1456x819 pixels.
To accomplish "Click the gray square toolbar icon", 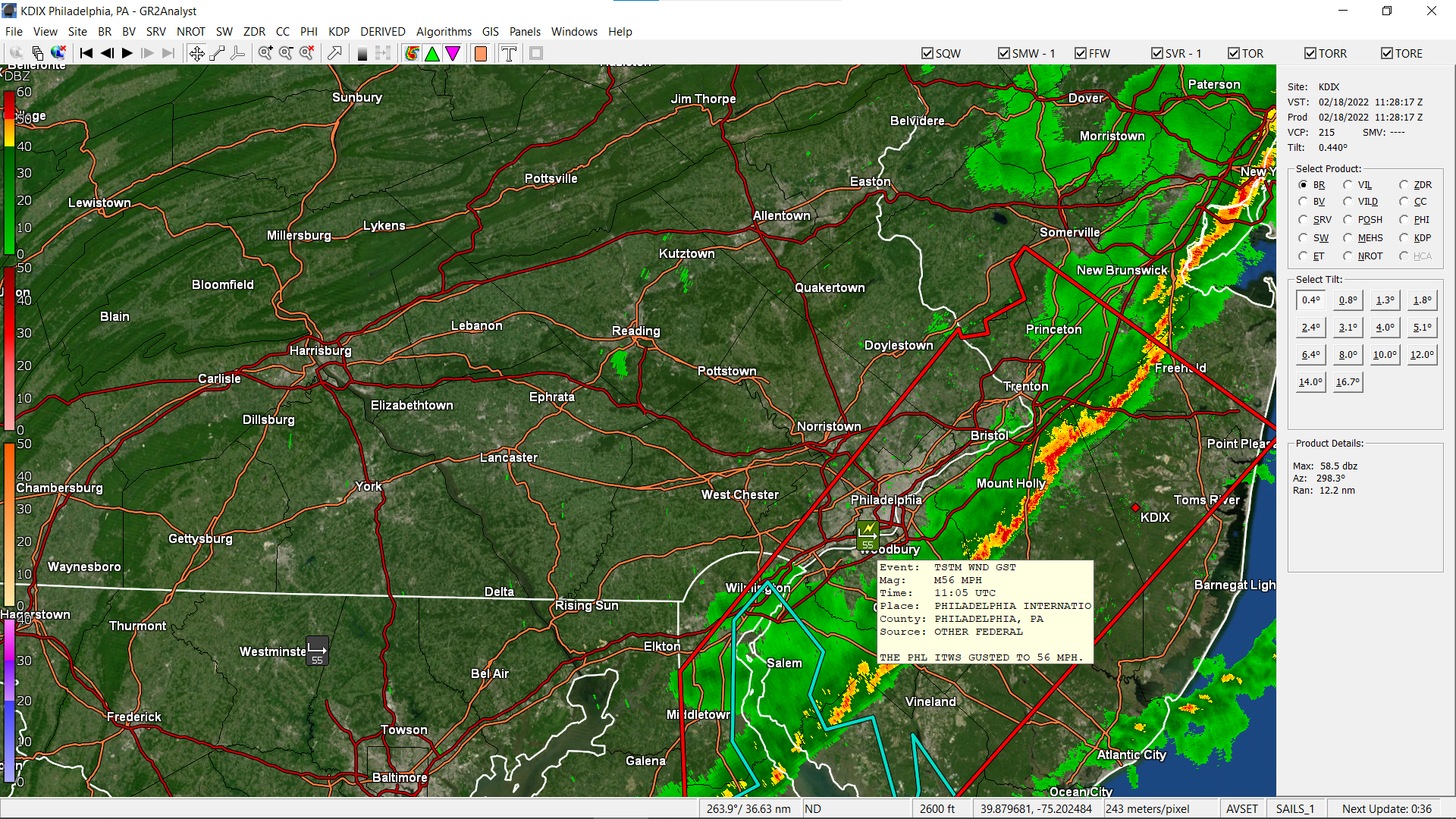I will (536, 53).
